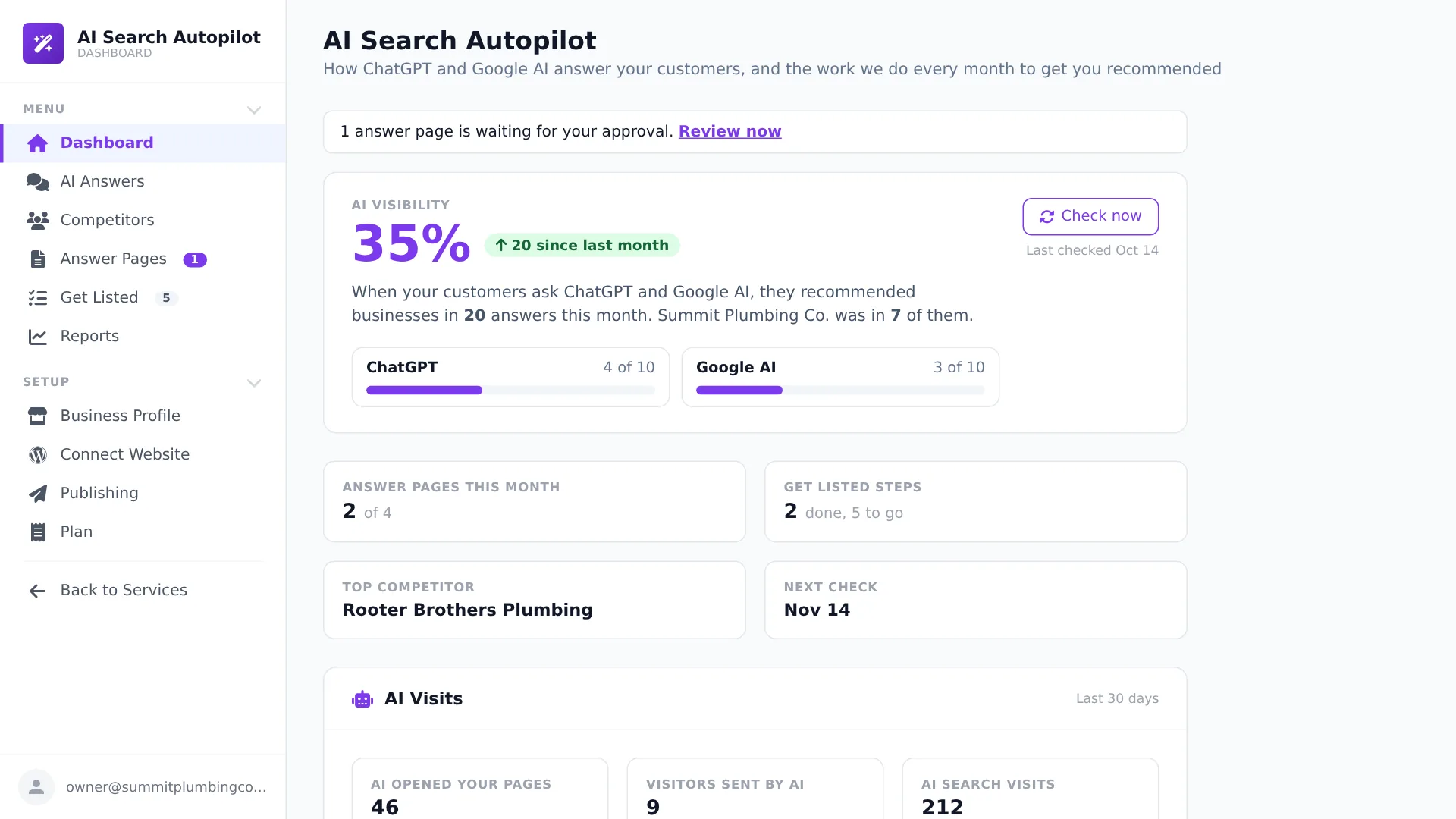Image resolution: width=1456 pixels, height=819 pixels.
Task: Open Business Profile settings
Action: 143,416
